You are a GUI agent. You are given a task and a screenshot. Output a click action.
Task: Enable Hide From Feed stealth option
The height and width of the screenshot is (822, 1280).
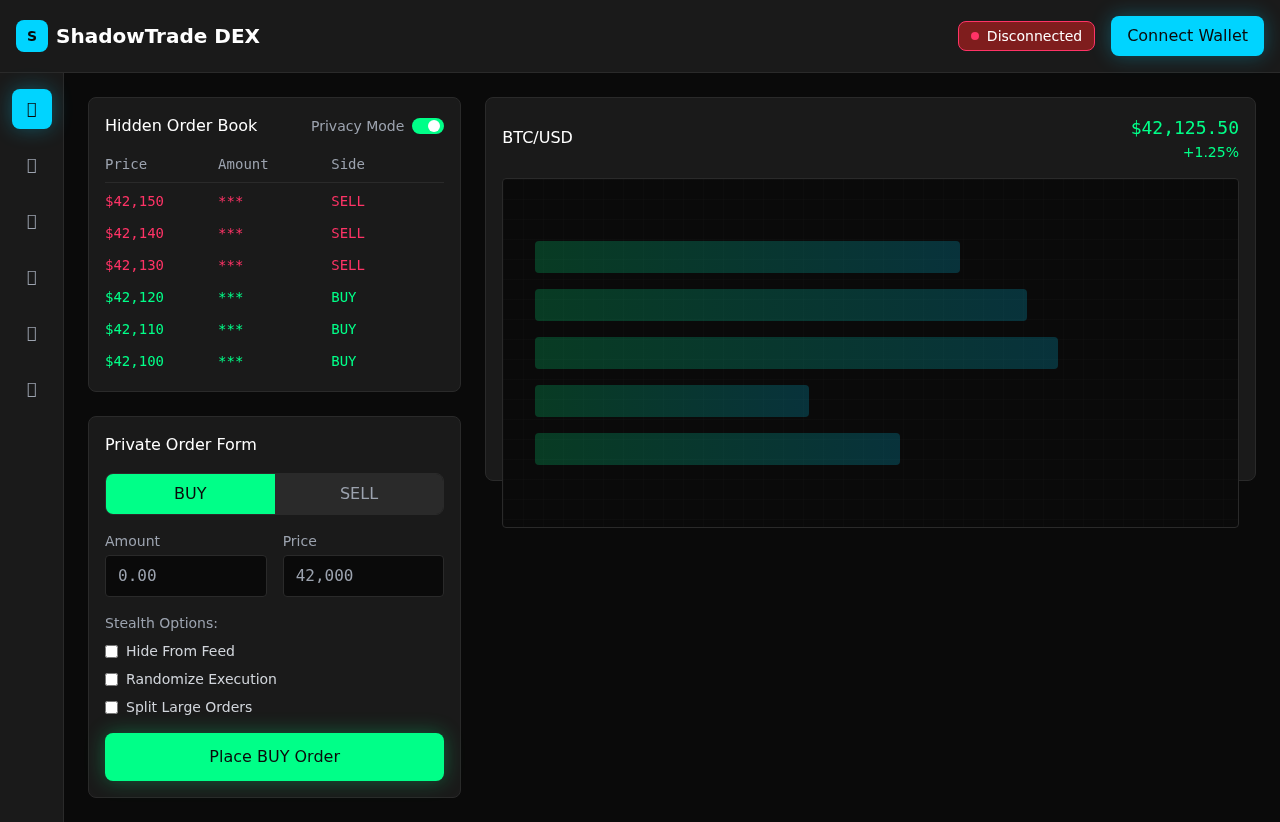click(x=111, y=651)
